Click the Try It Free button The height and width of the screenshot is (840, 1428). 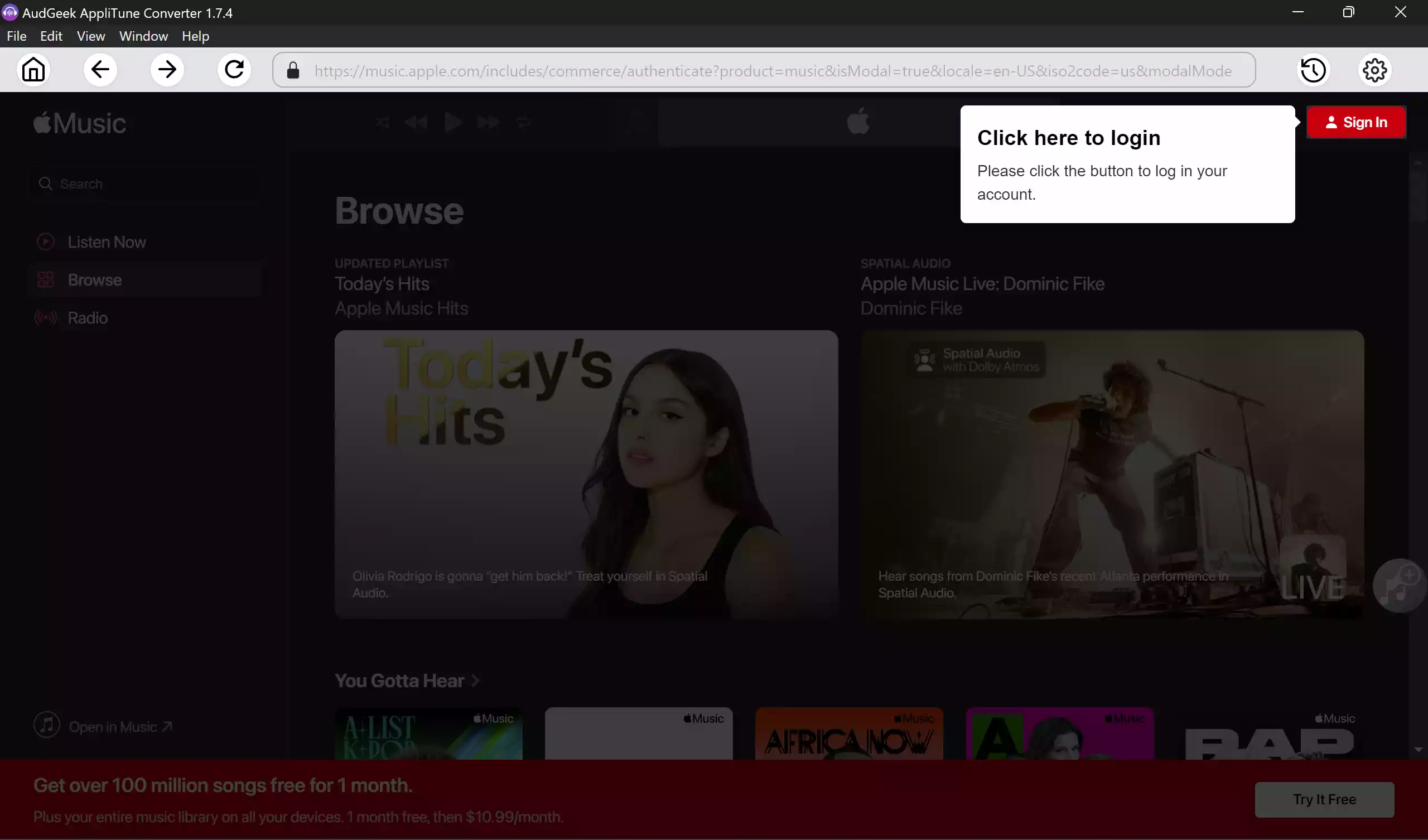click(x=1324, y=799)
